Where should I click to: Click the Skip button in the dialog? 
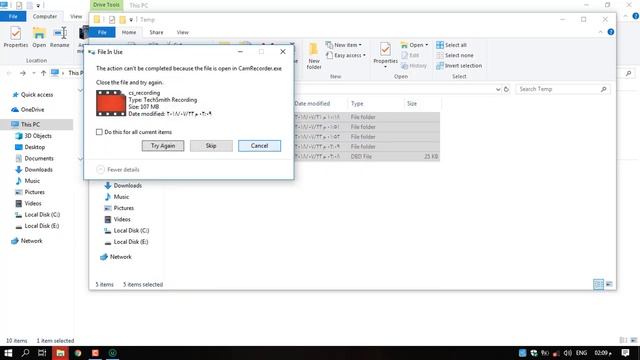coord(211,146)
